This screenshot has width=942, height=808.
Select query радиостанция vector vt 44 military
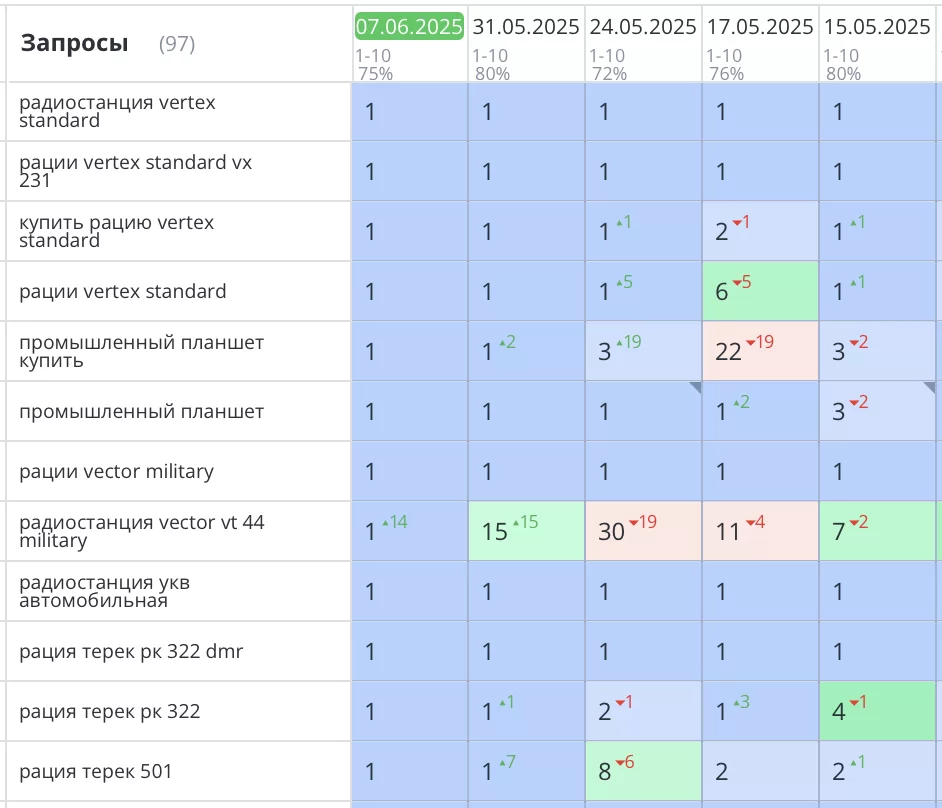[x=141, y=531]
